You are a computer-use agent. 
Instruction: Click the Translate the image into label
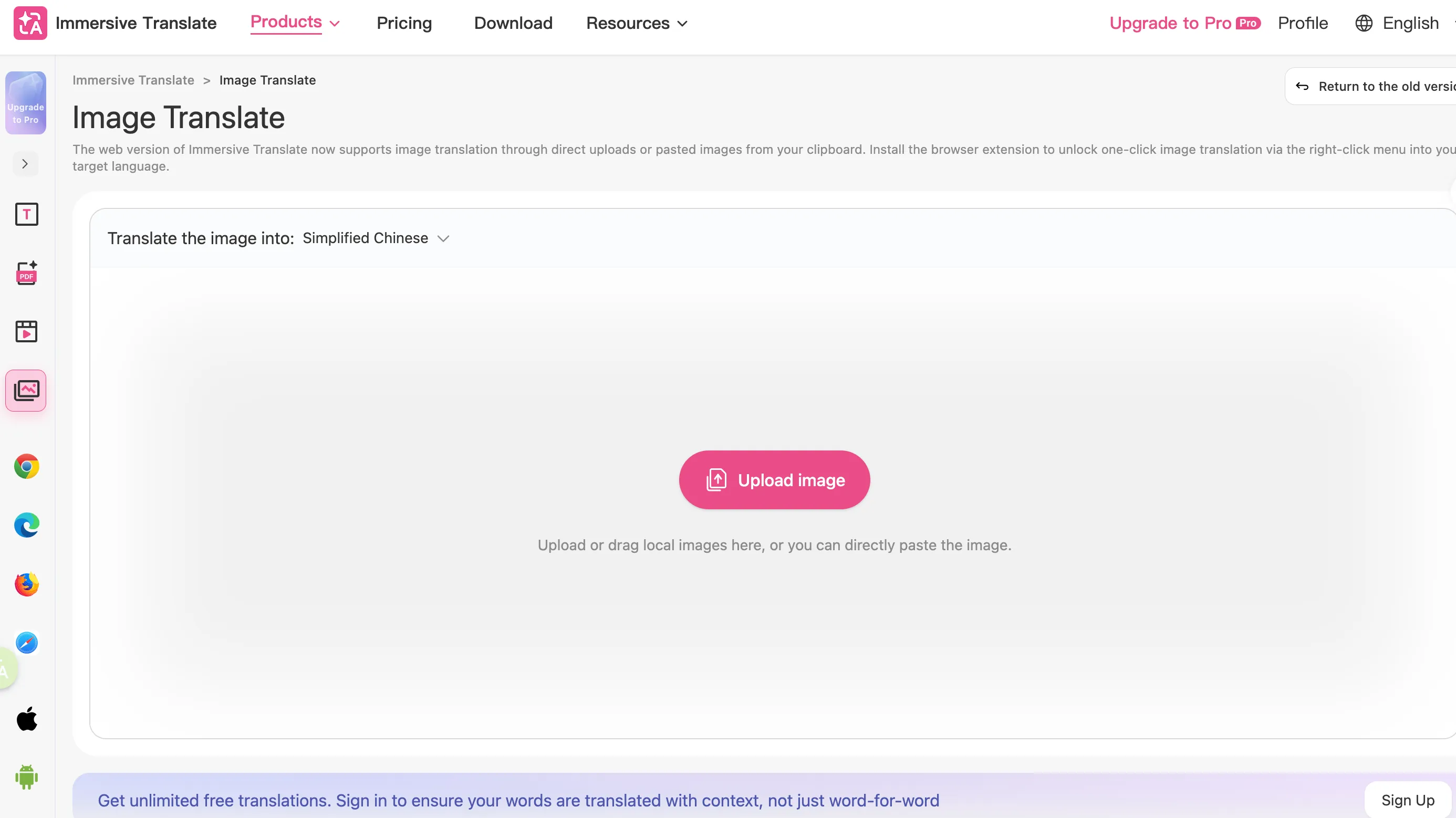pyautogui.click(x=201, y=238)
